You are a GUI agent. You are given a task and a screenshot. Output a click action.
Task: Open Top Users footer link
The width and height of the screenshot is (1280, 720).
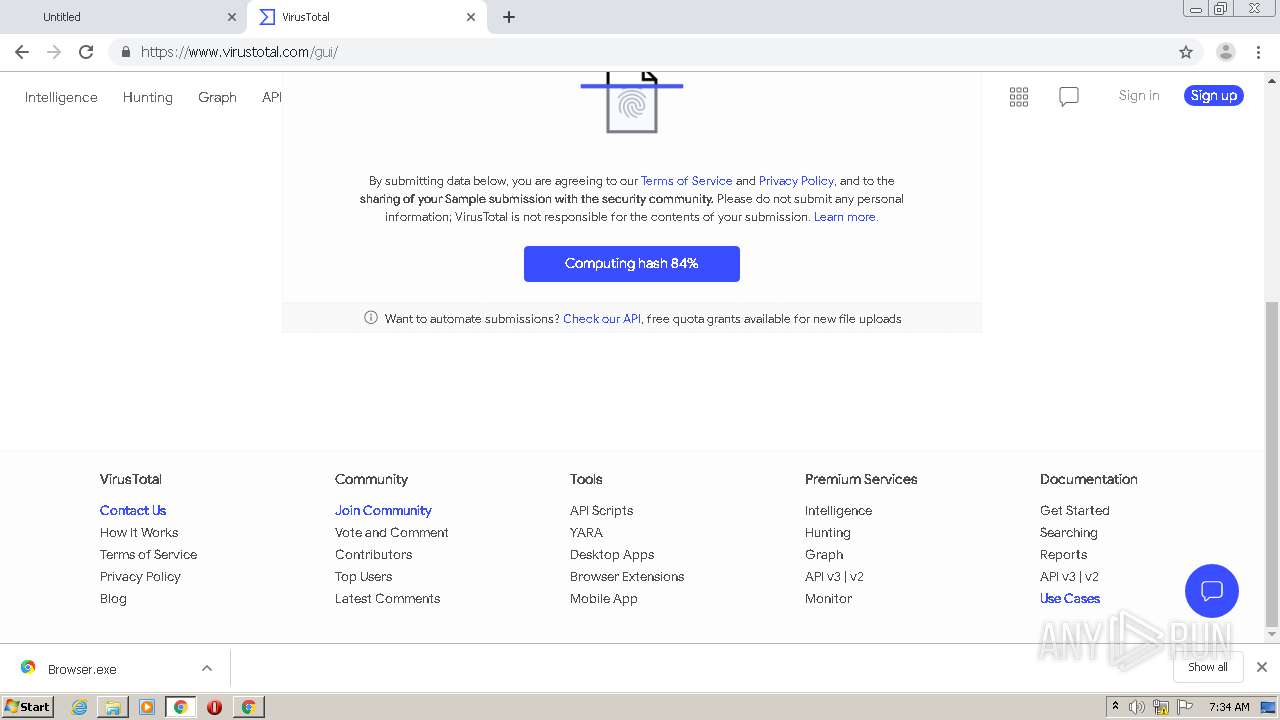[364, 576]
